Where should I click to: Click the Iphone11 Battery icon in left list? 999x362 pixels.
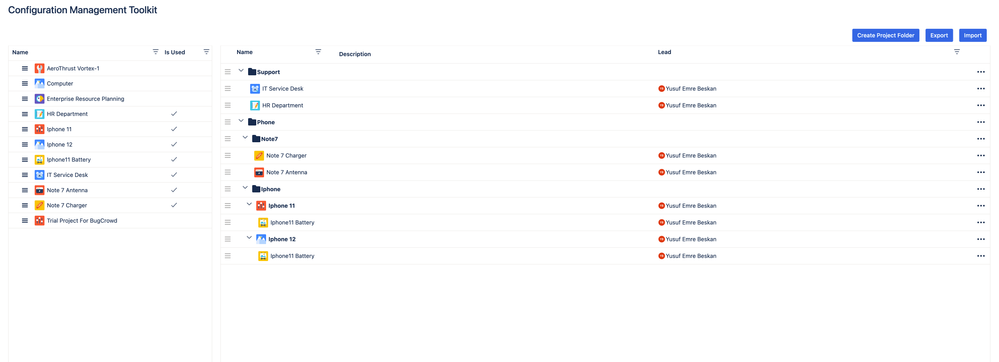pyautogui.click(x=40, y=159)
